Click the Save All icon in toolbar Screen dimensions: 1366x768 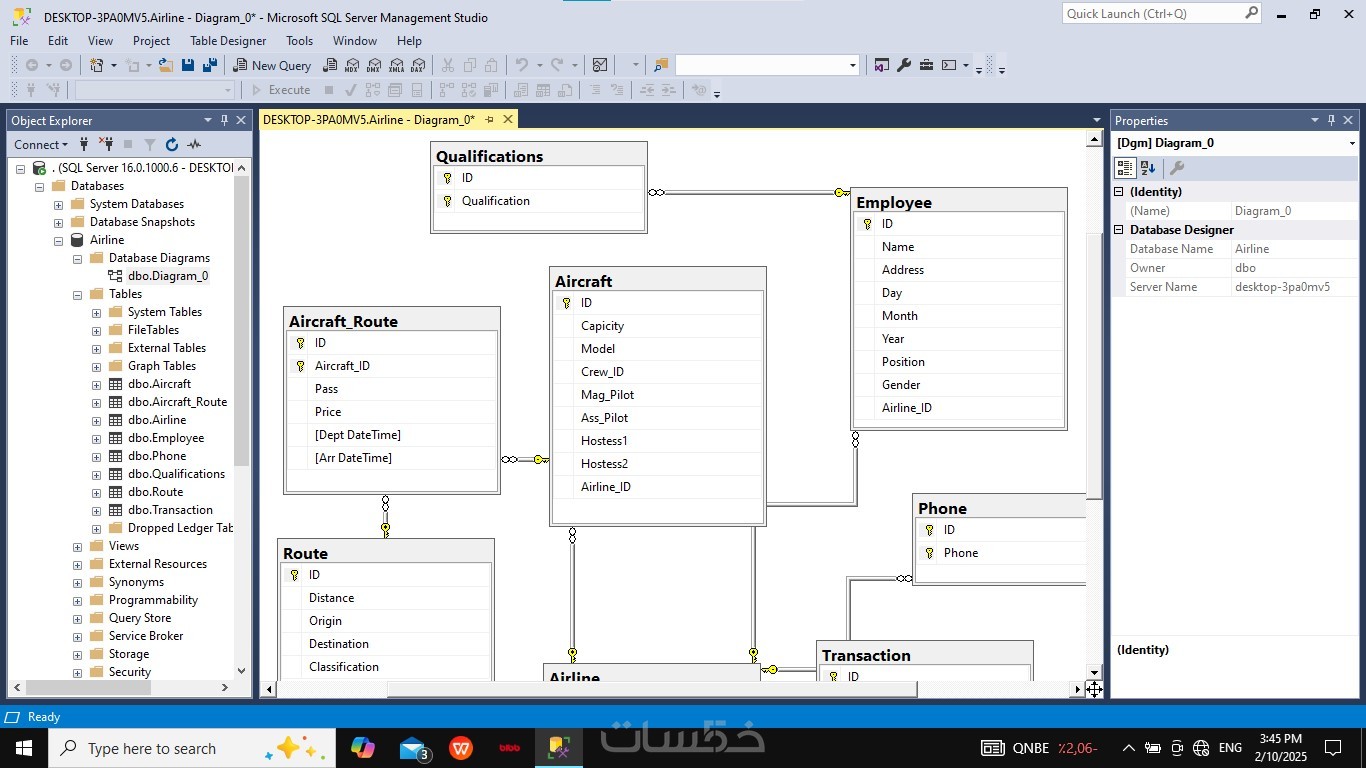click(x=210, y=65)
